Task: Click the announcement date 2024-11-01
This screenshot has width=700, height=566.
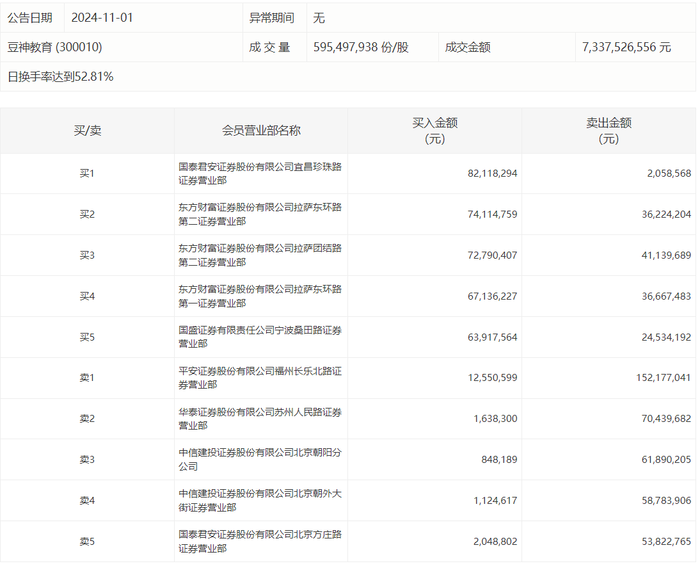Action: point(102,18)
